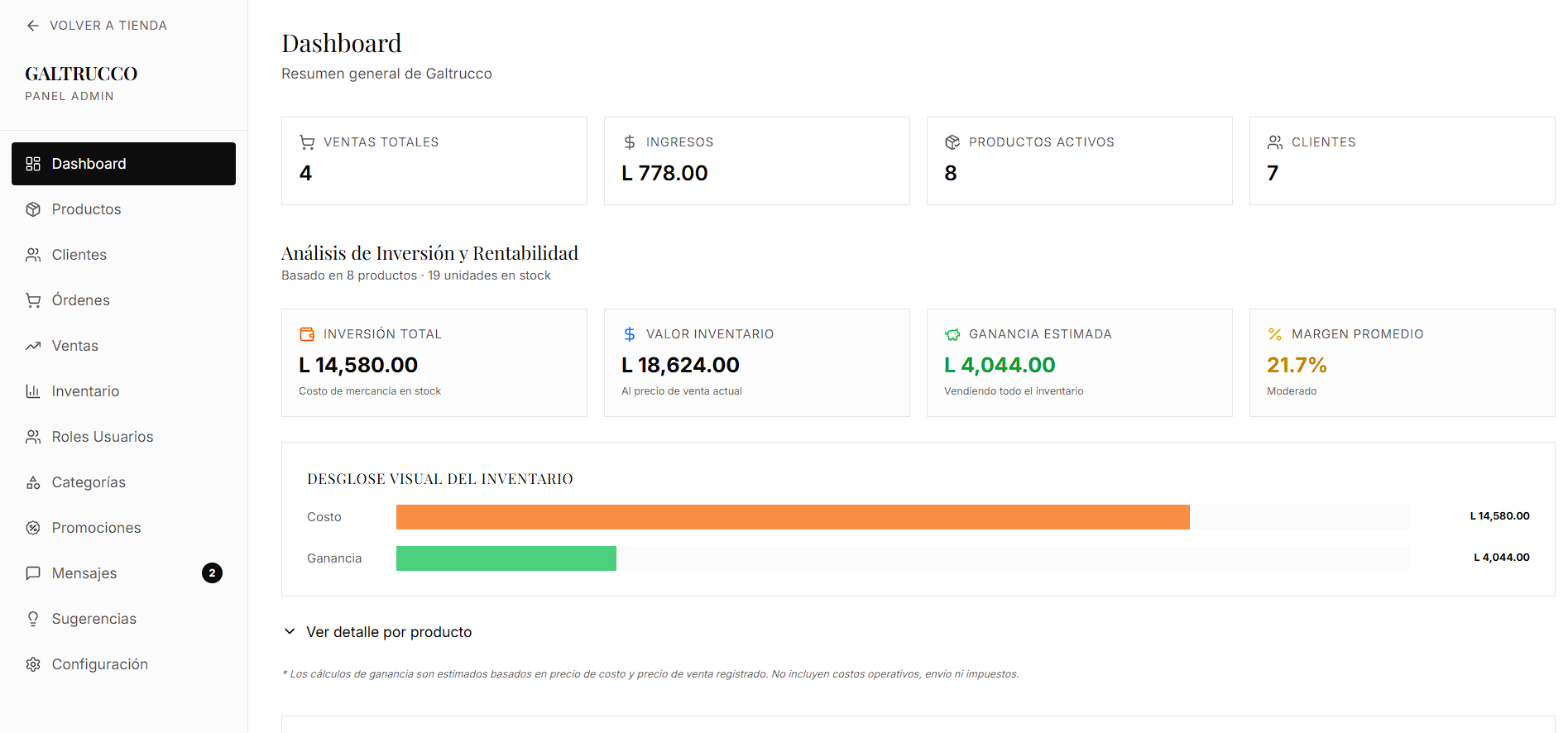
Task: Click the Configuración gear icon
Action: click(33, 664)
